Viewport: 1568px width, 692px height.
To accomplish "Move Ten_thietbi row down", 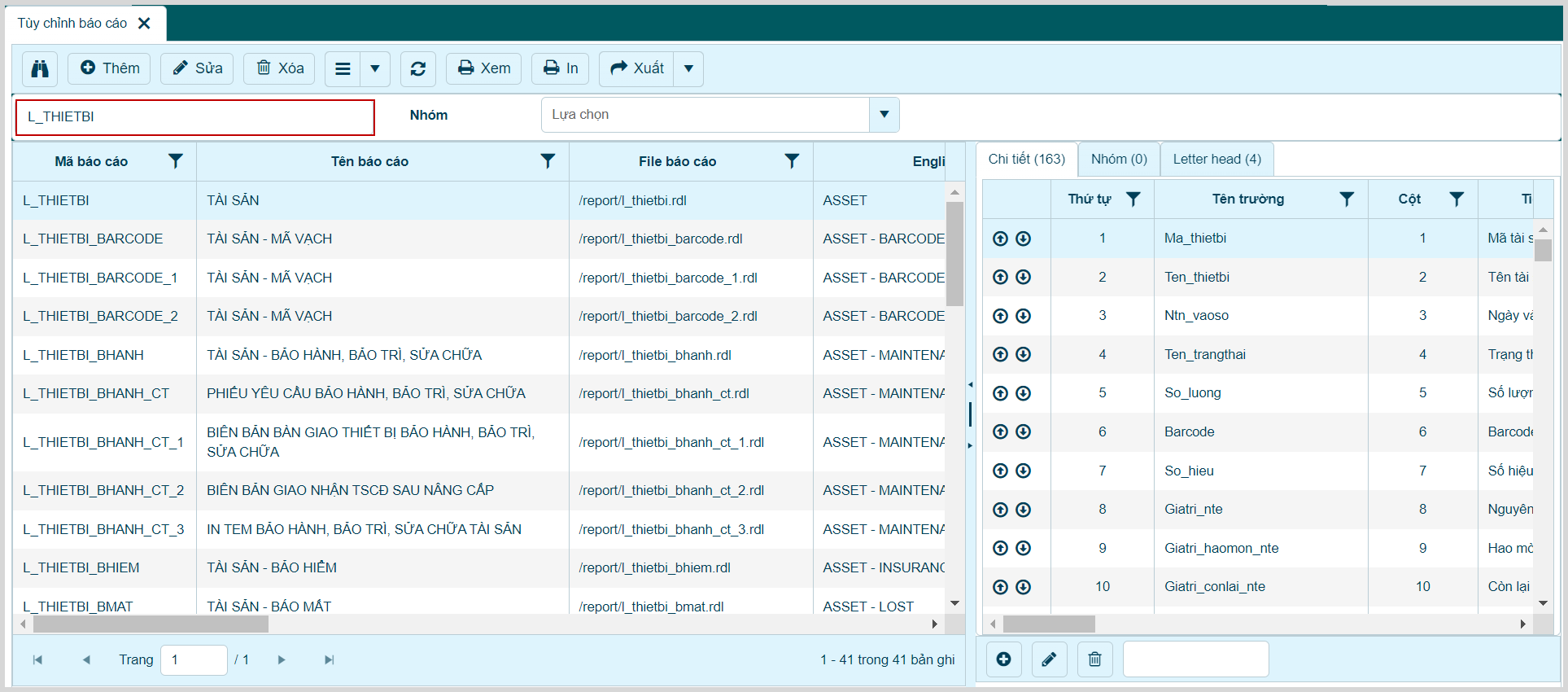I will pos(1024,277).
